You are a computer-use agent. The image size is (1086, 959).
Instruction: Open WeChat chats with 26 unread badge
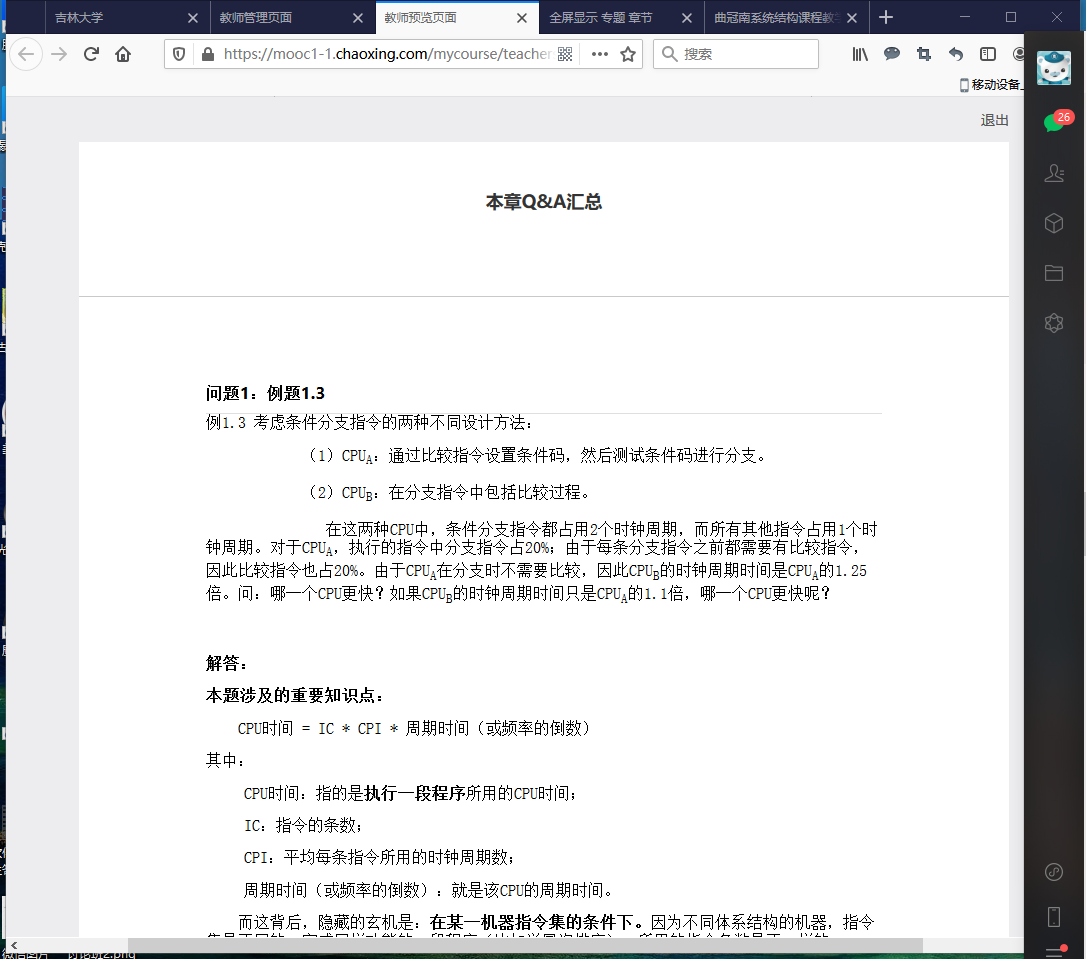coord(1054,122)
